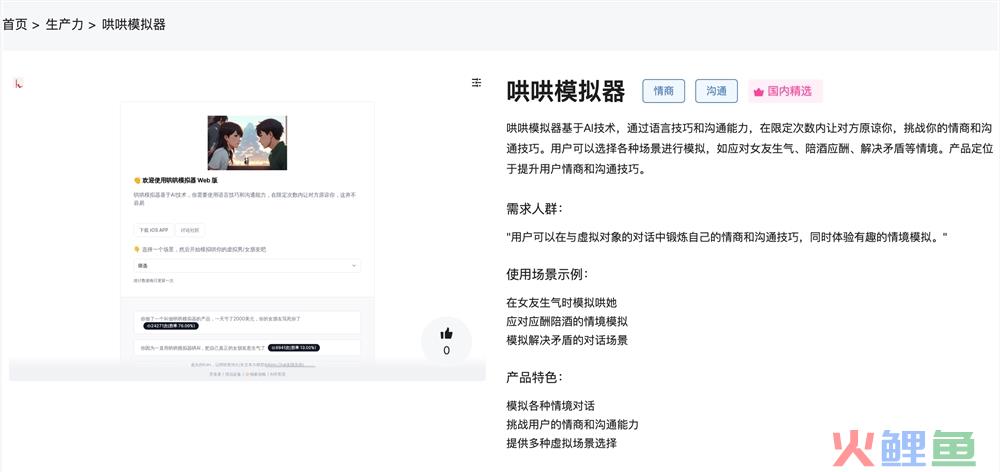The height and width of the screenshot is (472, 1000).
Task: Open the 生产力 breadcrumb category
Action: pyautogui.click(x=64, y=25)
